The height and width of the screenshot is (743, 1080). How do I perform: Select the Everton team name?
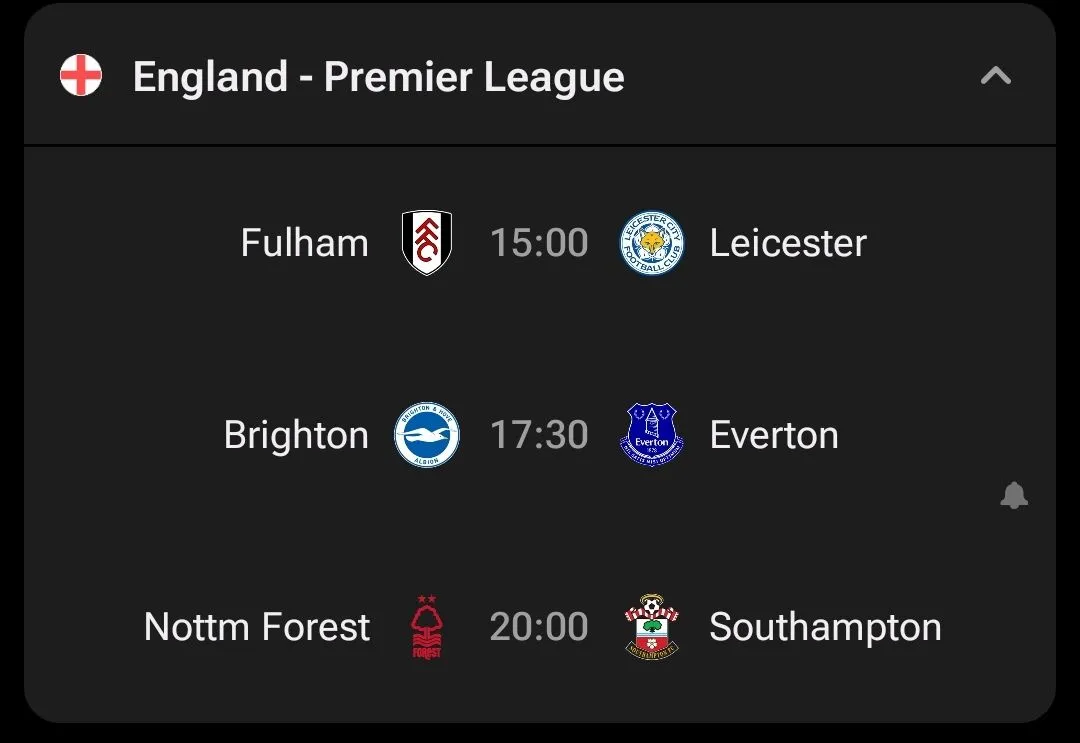click(774, 435)
